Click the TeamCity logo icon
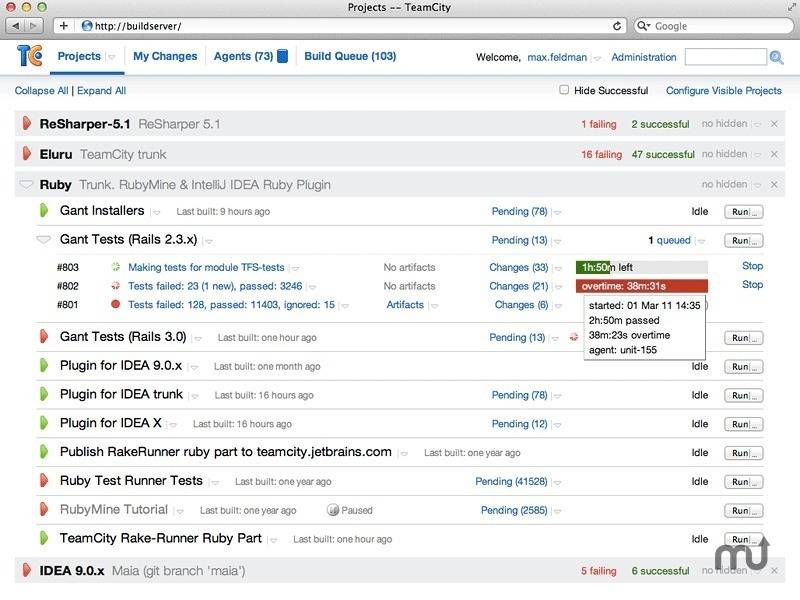800x600 pixels. click(29, 56)
